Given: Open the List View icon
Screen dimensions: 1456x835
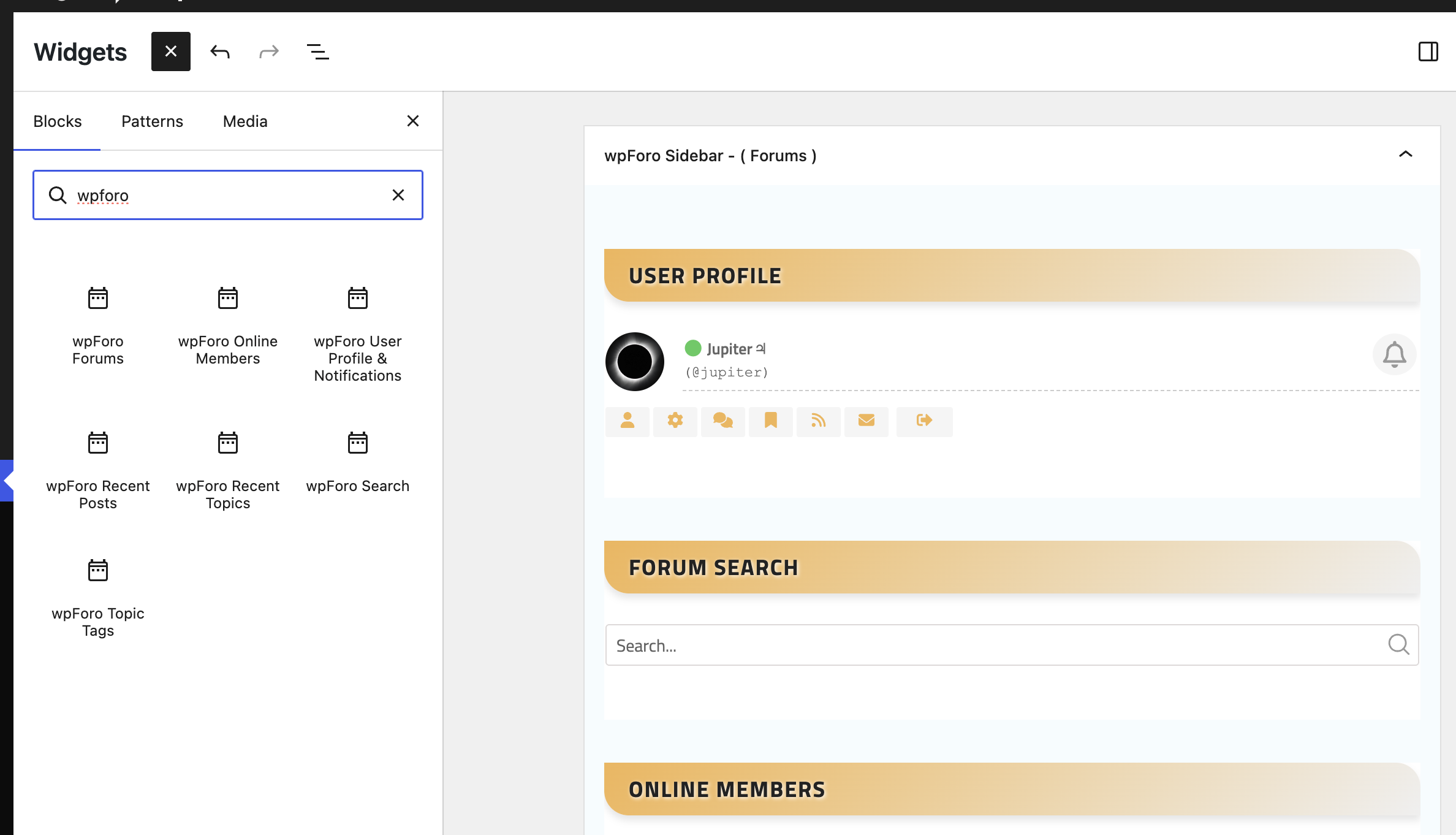Looking at the screenshot, I should click(x=317, y=51).
